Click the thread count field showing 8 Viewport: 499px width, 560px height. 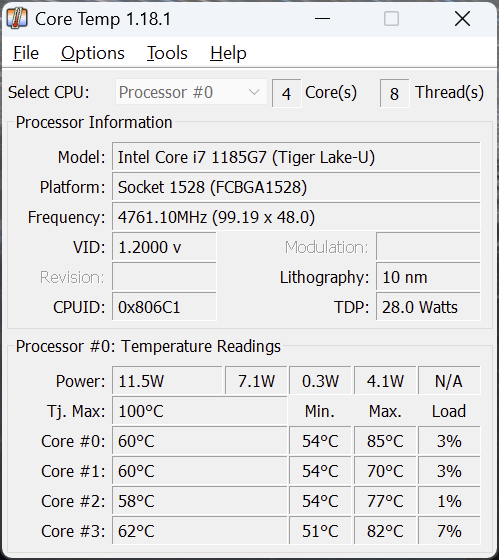pos(394,94)
